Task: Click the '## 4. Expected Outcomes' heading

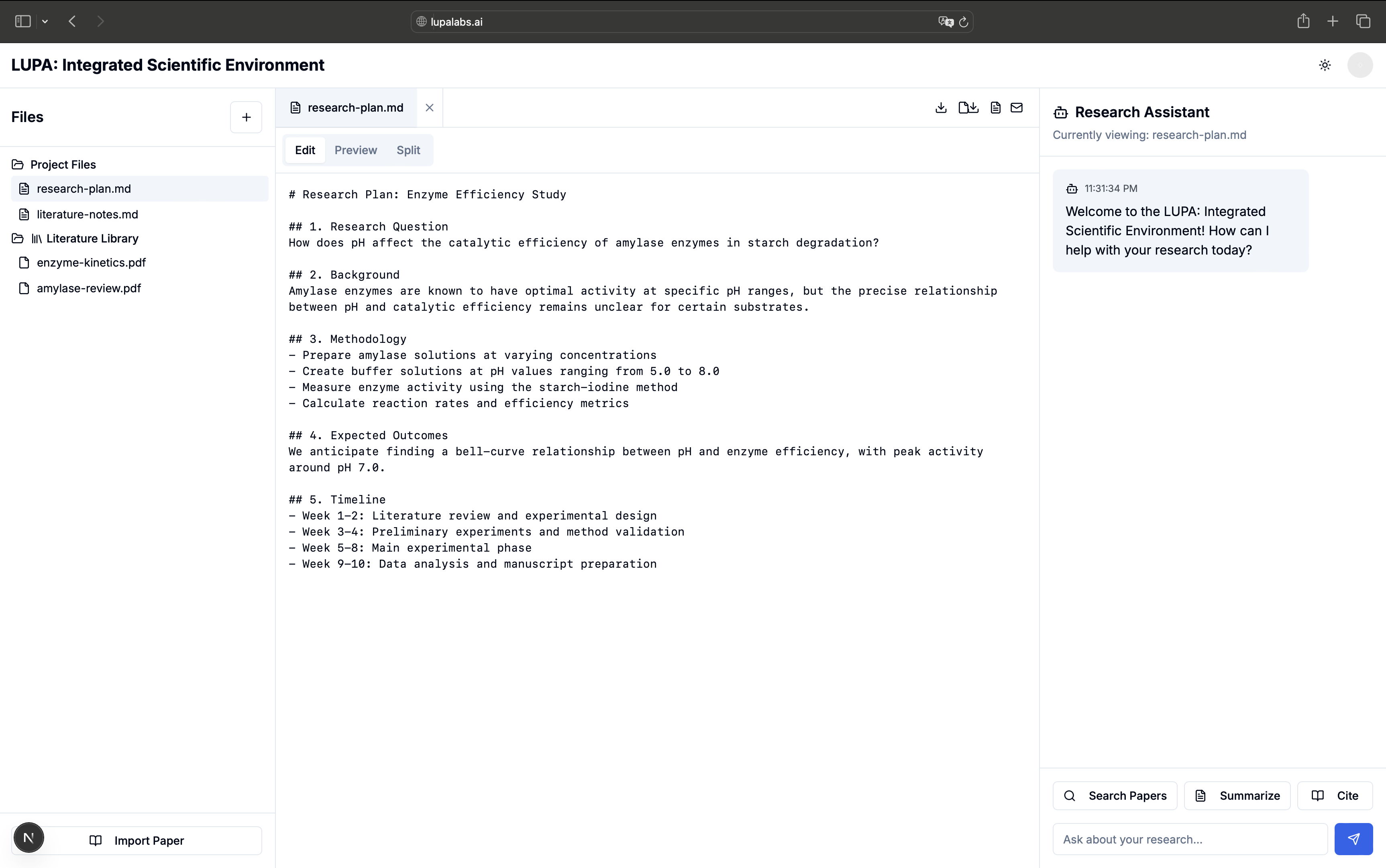Action: (x=368, y=436)
